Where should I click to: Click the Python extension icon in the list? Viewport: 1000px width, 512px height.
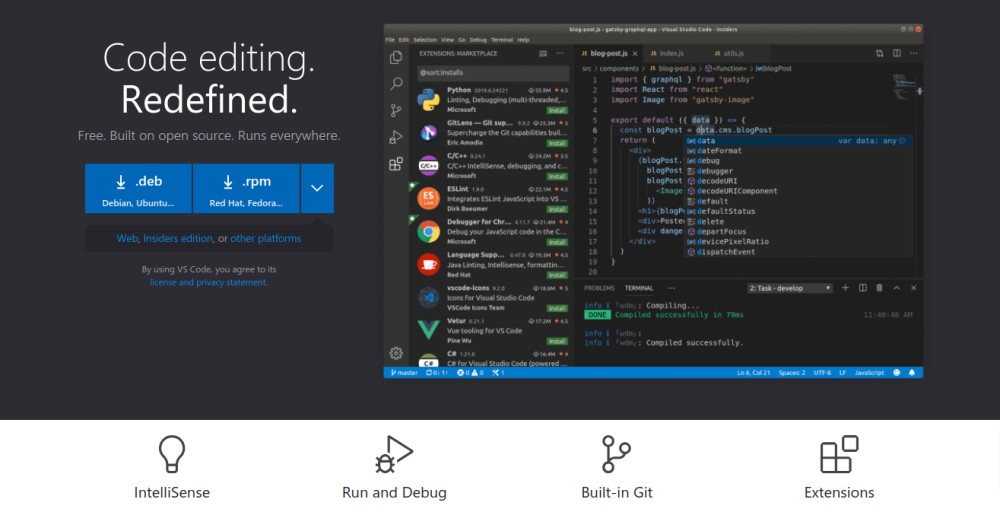coord(429,99)
